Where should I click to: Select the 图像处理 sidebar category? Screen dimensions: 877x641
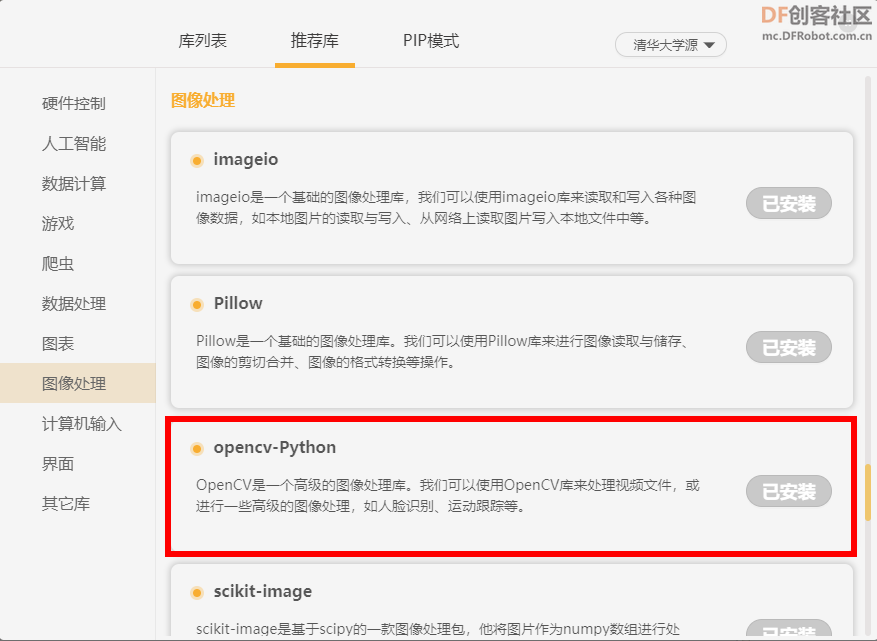[78, 383]
